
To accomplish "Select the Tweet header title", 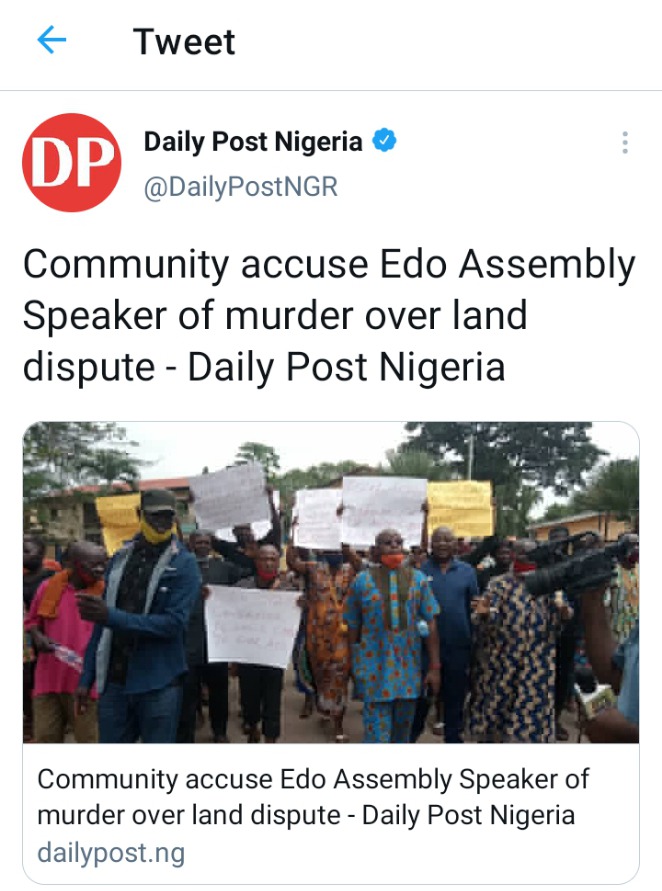I will (x=184, y=41).
